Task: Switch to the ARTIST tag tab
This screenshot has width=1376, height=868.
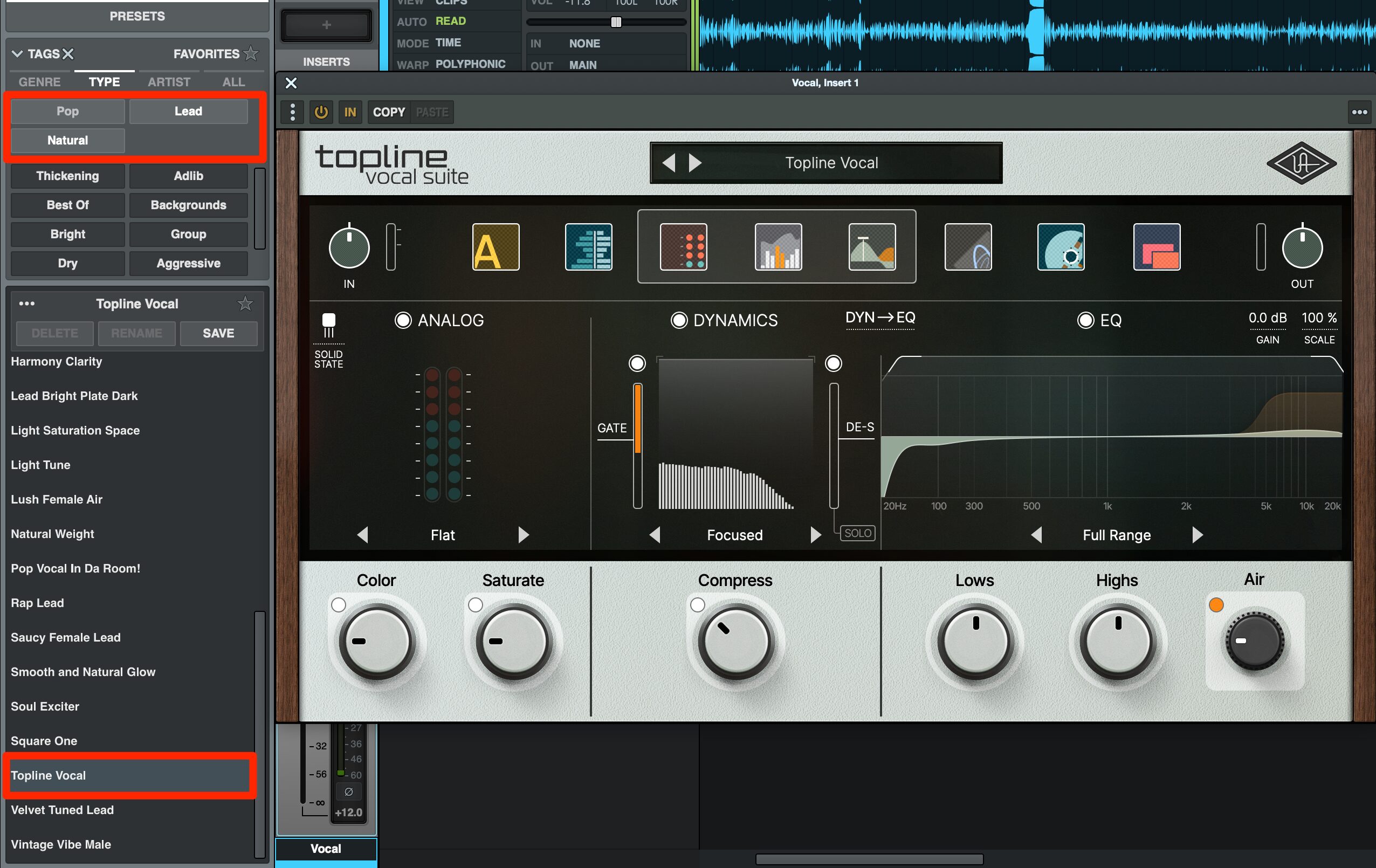Action: click(x=169, y=82)
